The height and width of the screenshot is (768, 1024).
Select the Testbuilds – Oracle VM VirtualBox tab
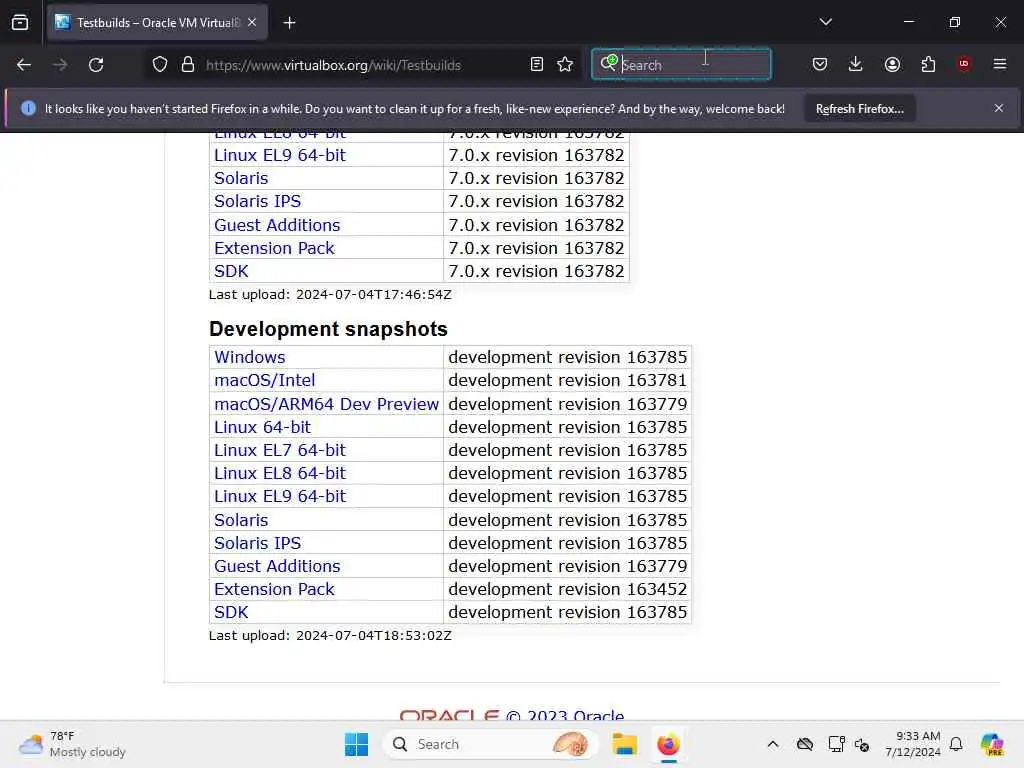(x=157, y=23)
